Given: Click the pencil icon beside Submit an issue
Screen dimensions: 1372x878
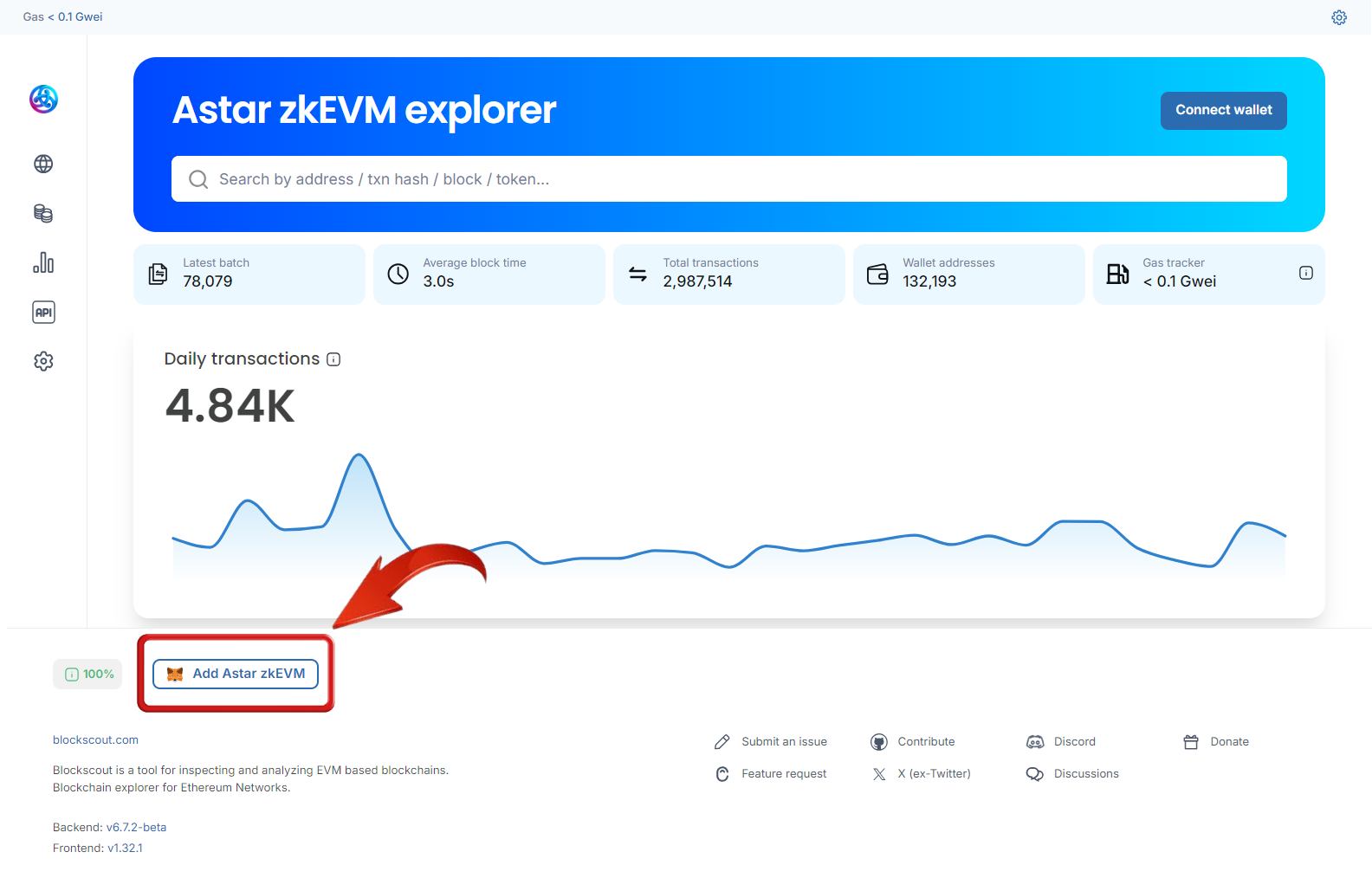Looking at the screenshot, I should [722, 742].
